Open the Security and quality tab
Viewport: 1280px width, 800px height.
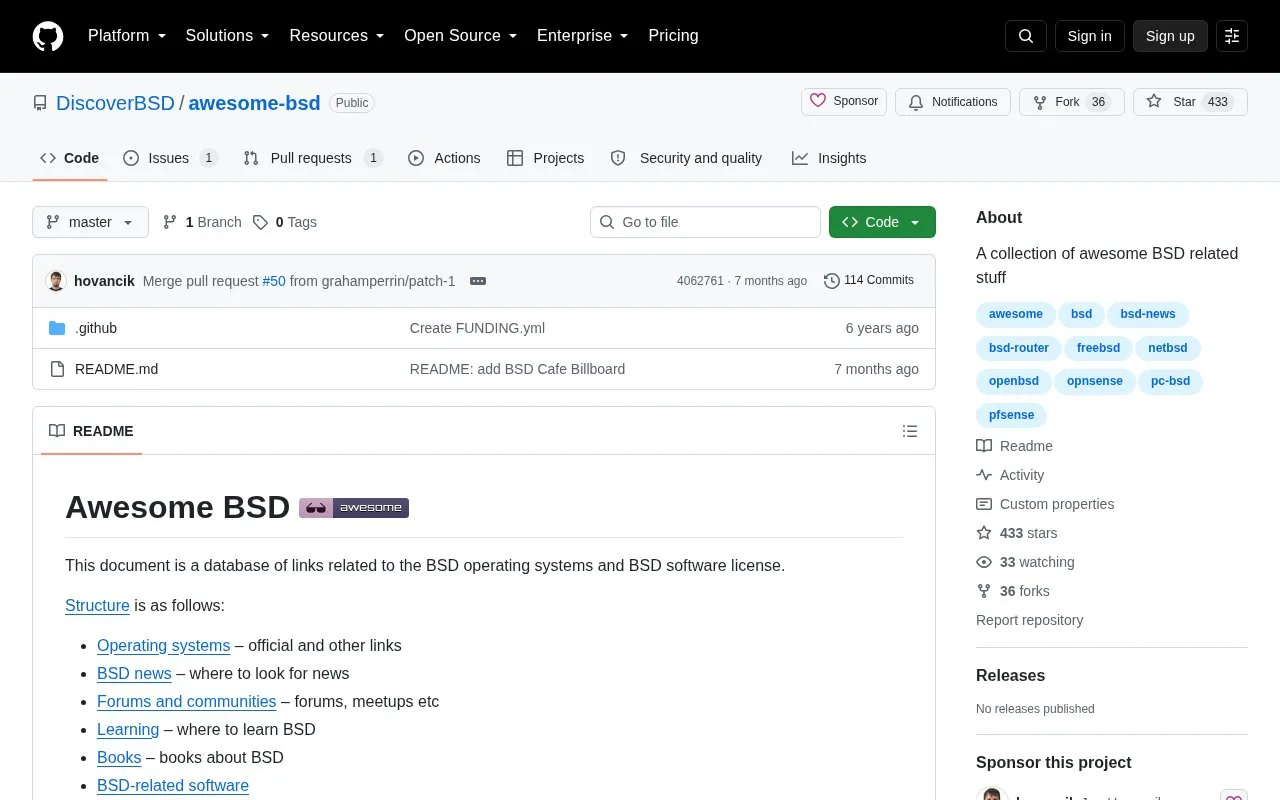click(686, 158)
